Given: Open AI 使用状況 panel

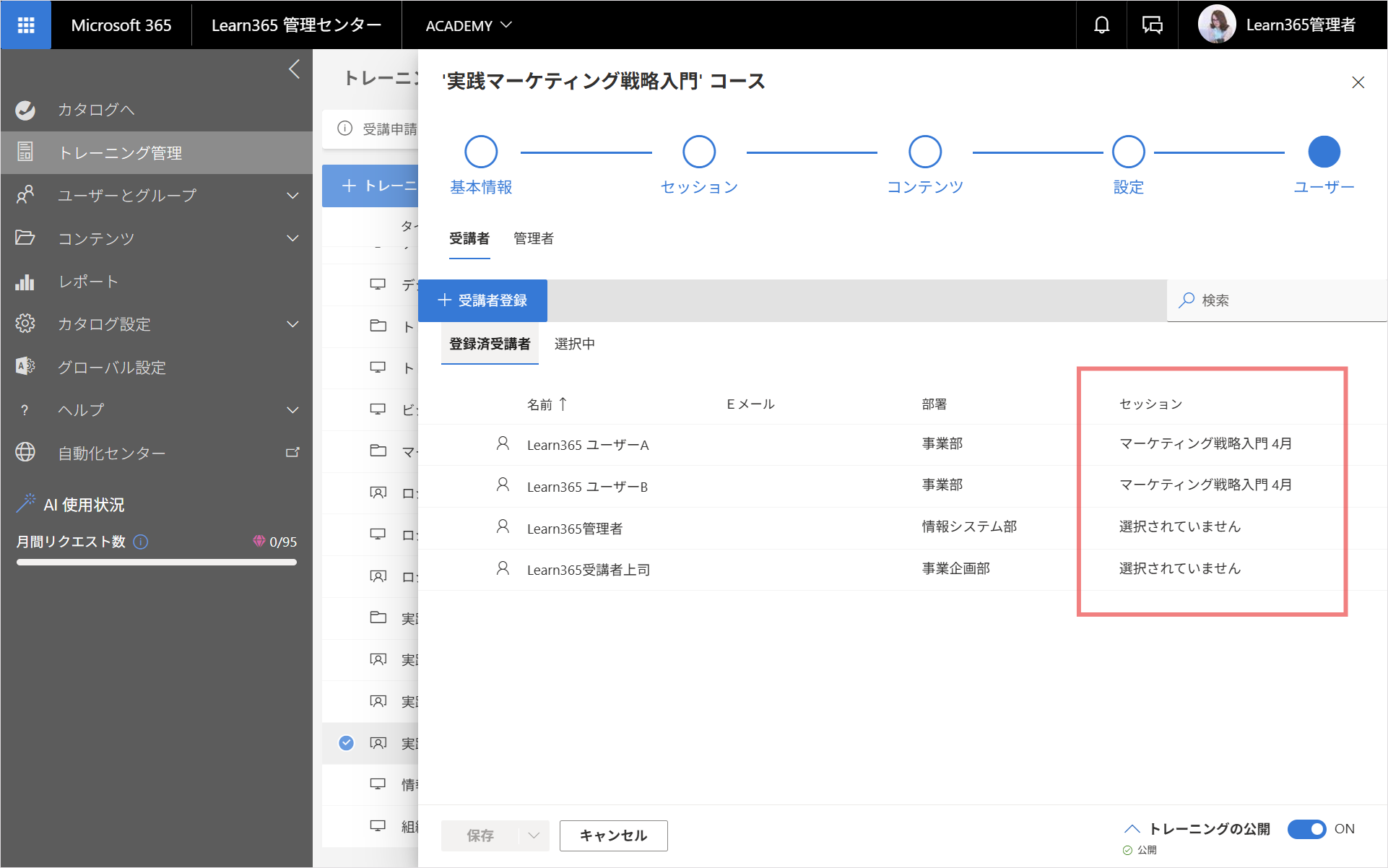Looking at the screenshot, I should pyautogui.click(x=84, y=505).
